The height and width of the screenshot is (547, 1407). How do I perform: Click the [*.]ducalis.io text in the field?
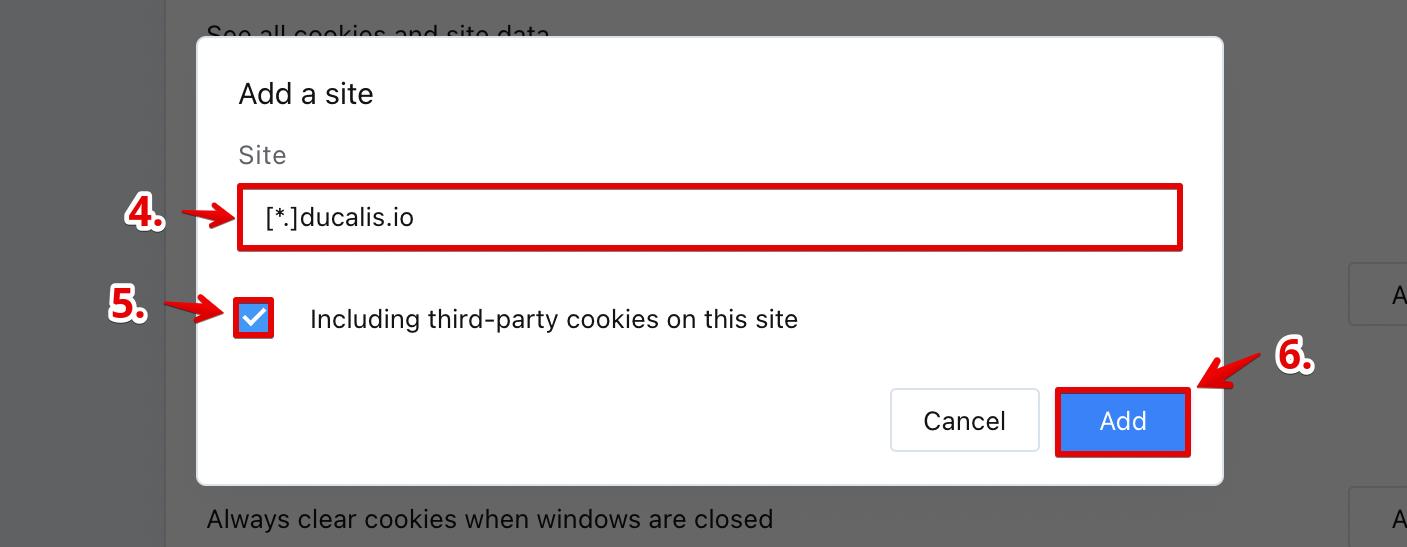[340, 217]
